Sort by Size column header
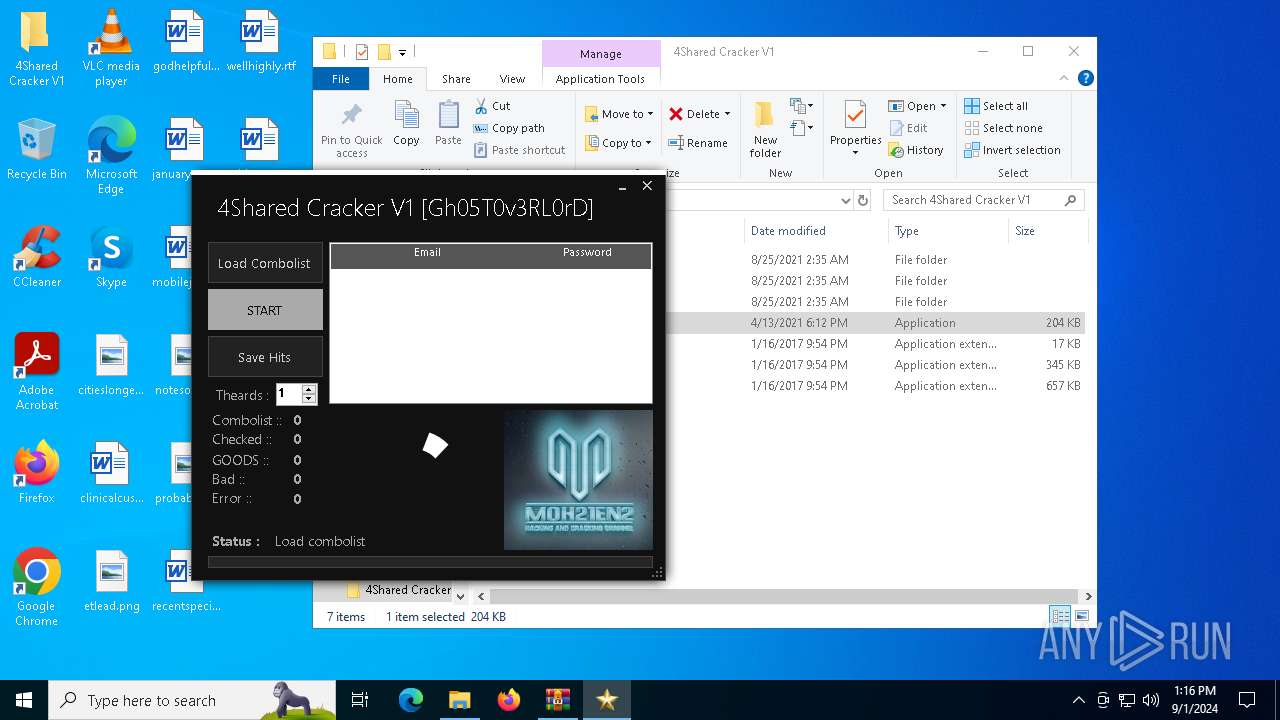The width and height of the screenshot is (1280, 720). pos(1025,231)
